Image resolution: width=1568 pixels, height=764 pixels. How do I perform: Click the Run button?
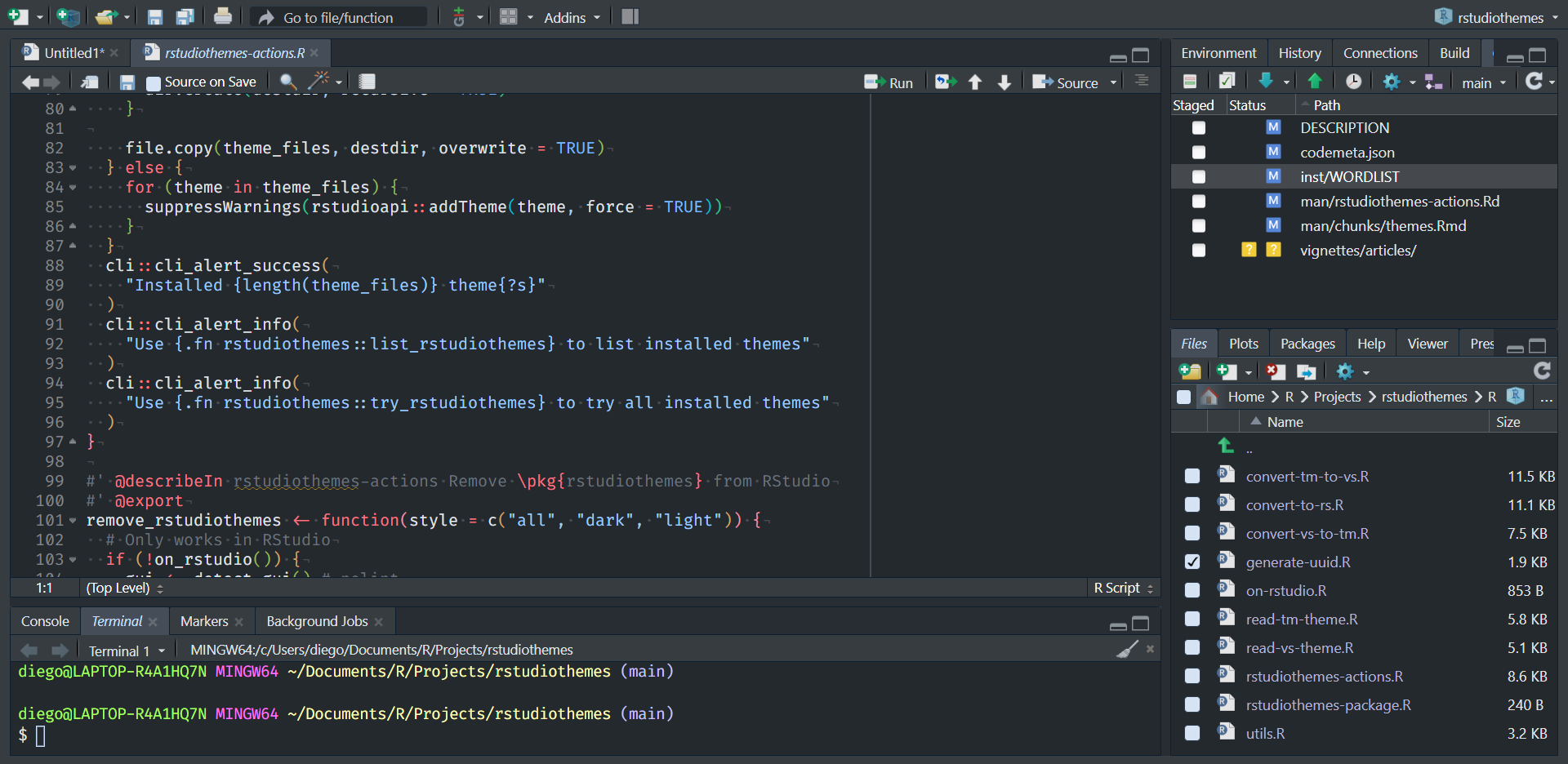(890, 82)
